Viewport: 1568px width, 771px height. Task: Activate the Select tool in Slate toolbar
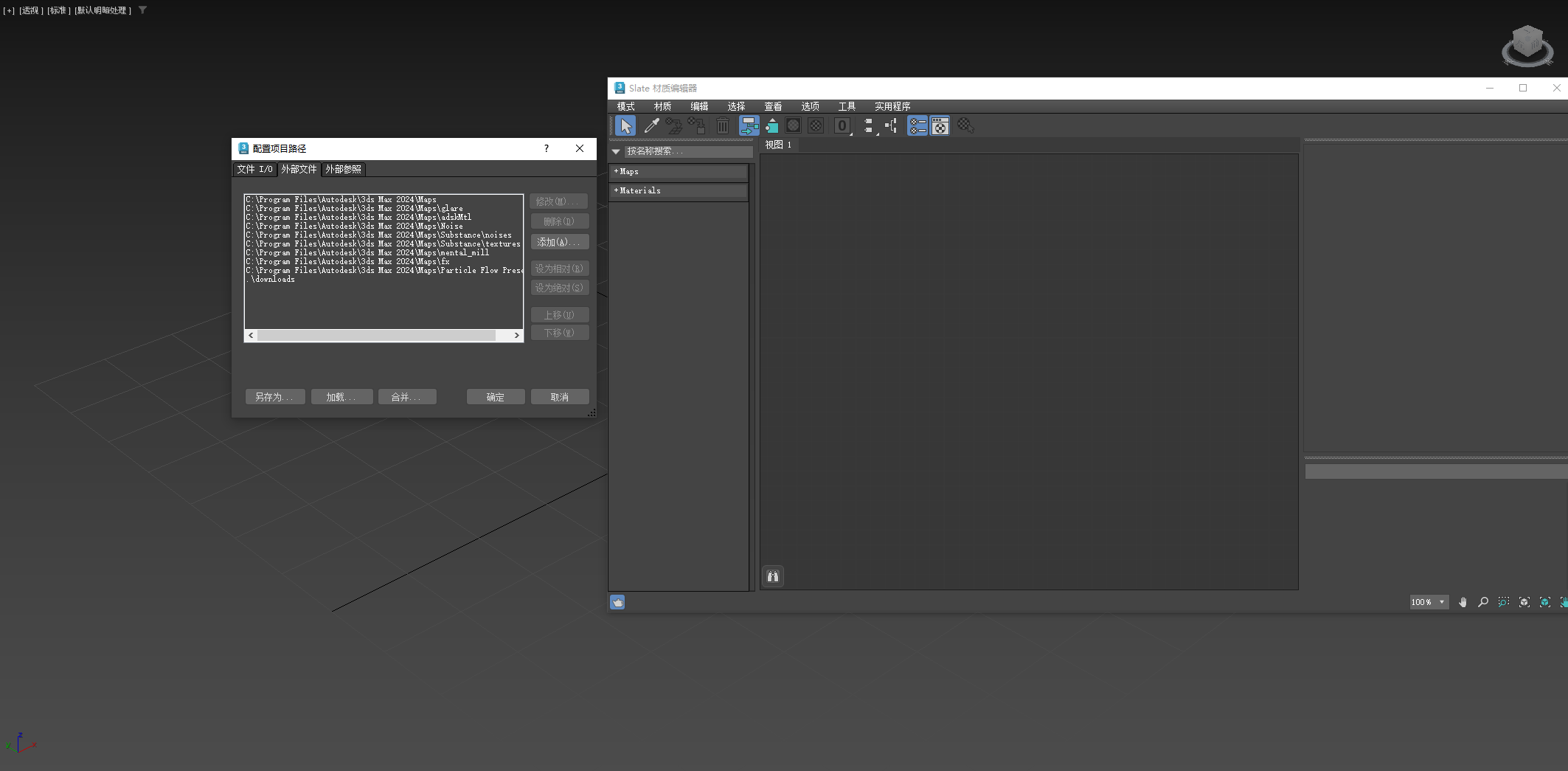[x=625, y=126]
